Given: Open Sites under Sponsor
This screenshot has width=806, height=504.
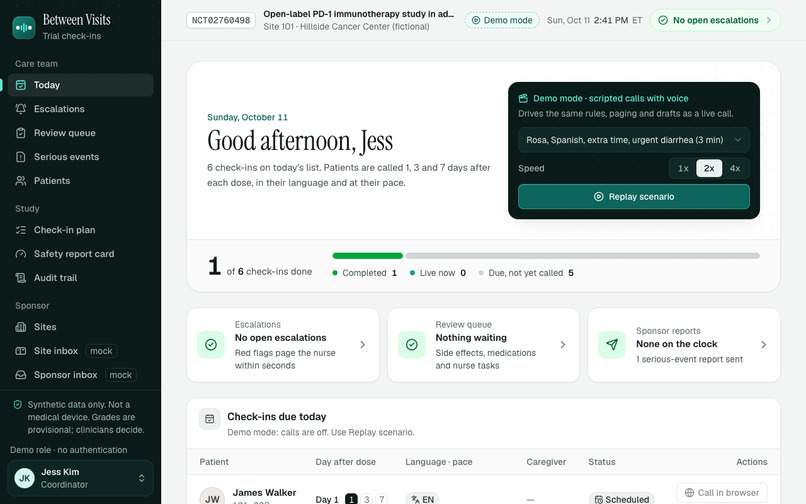Looking at the screenshot, I should 80,327.
